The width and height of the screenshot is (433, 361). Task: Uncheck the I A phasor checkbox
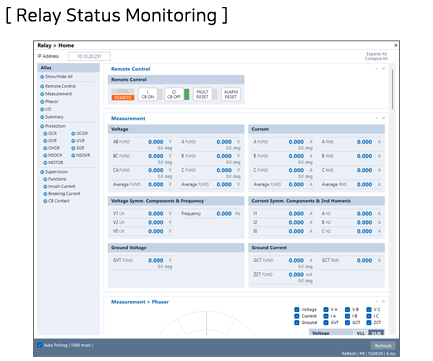326,316
